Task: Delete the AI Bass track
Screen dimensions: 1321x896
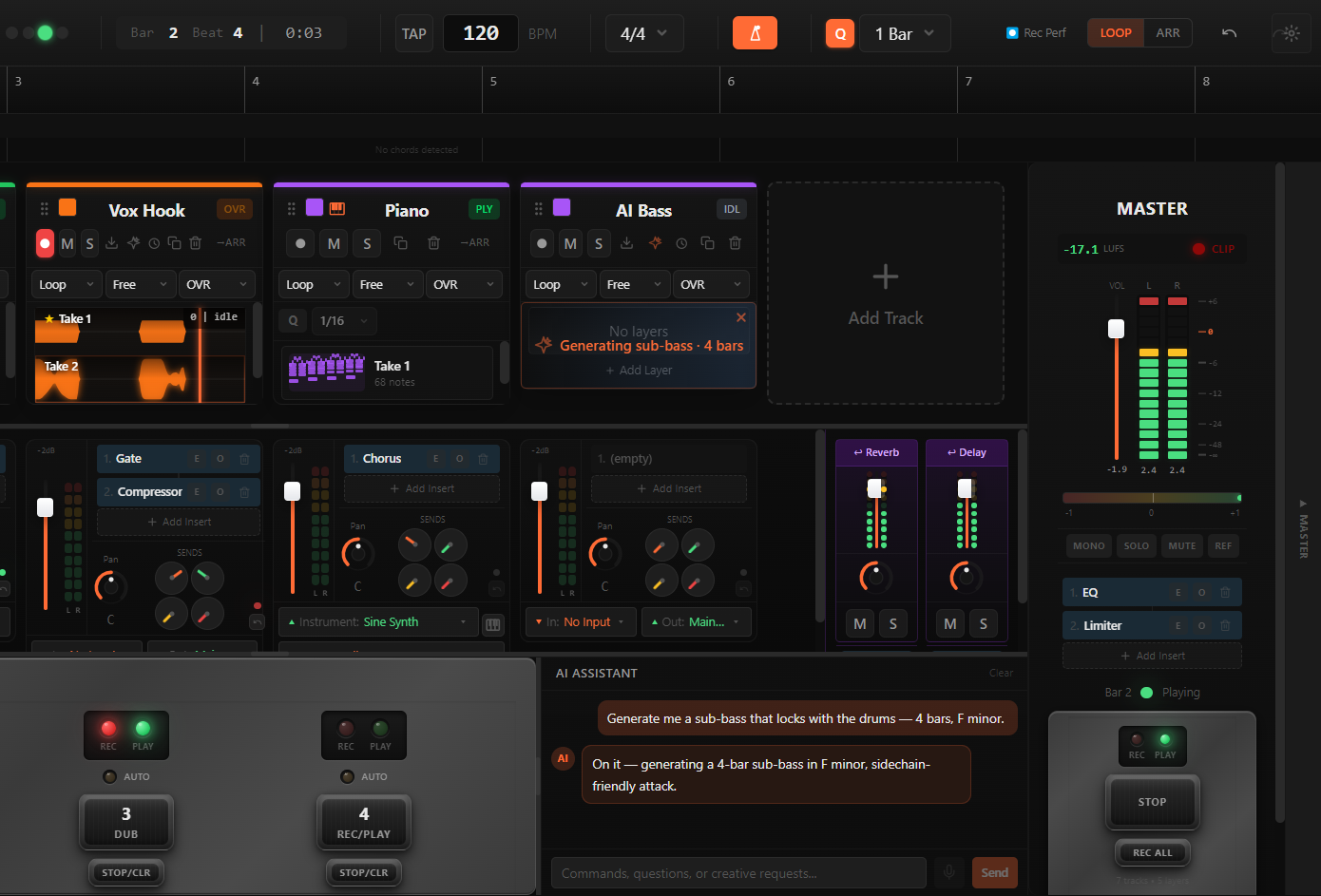Action: pyautogui.click(x=735, y=243)
